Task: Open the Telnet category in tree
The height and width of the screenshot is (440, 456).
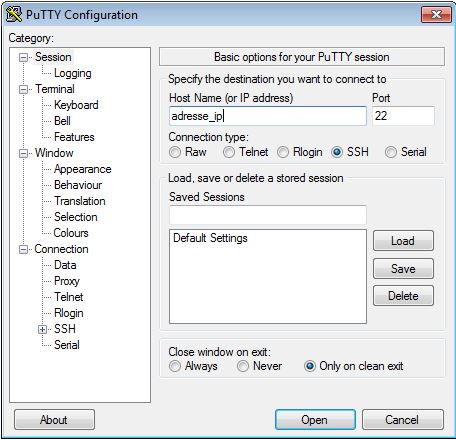Action: coord(69,297)
